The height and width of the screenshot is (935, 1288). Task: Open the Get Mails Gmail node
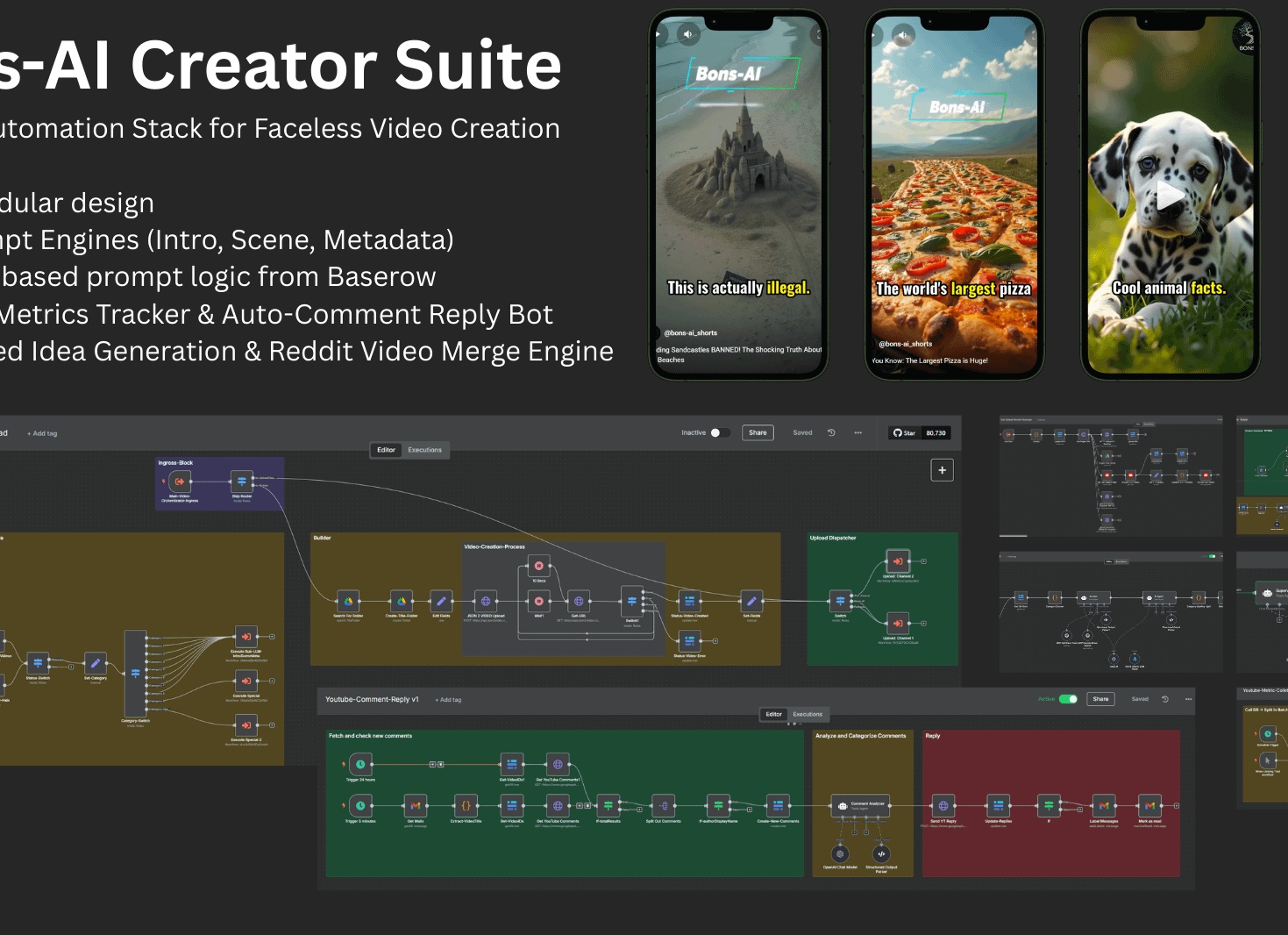(415, 805)
